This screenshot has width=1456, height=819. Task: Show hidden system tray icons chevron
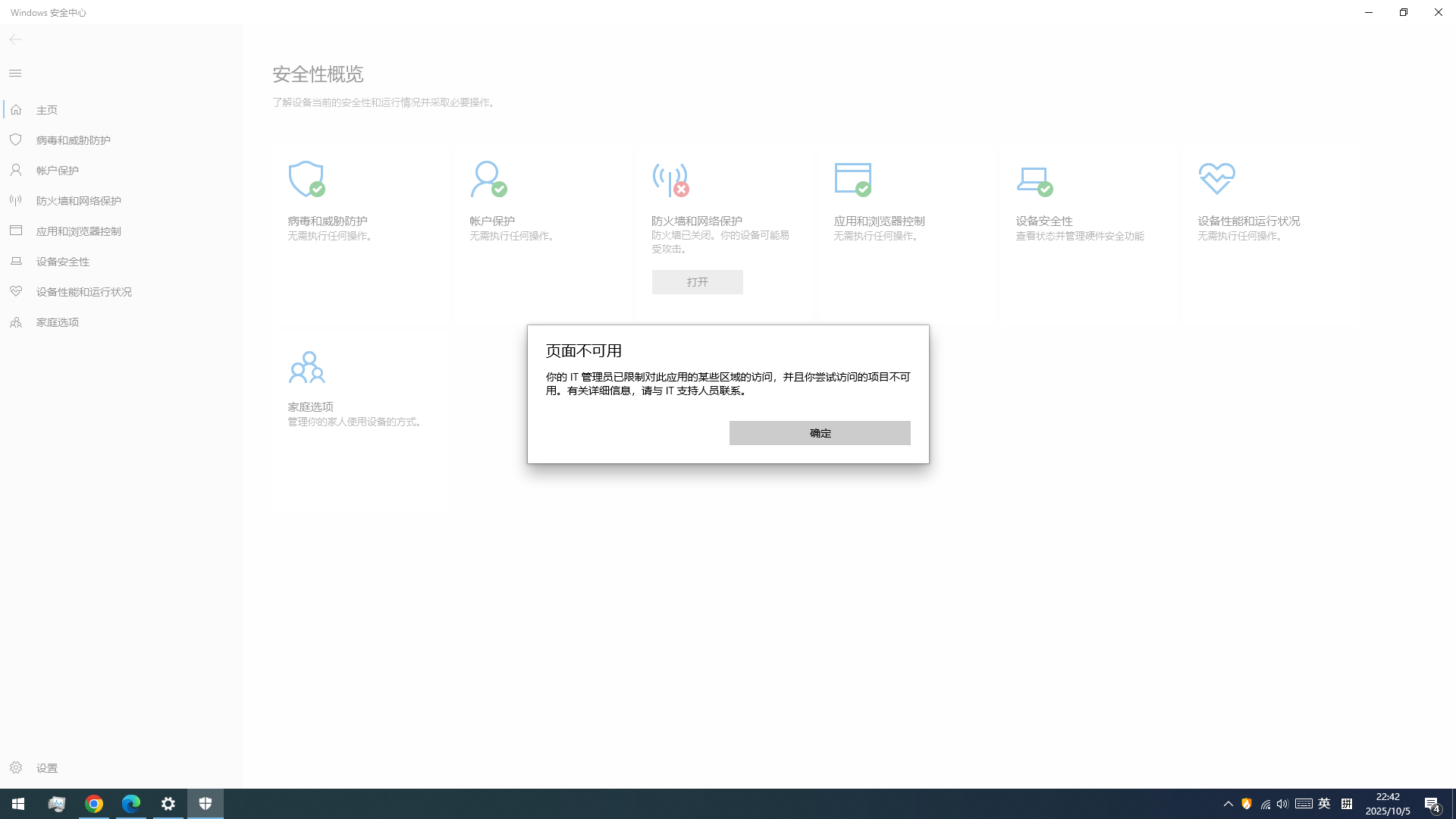(x=1228, y=804)
